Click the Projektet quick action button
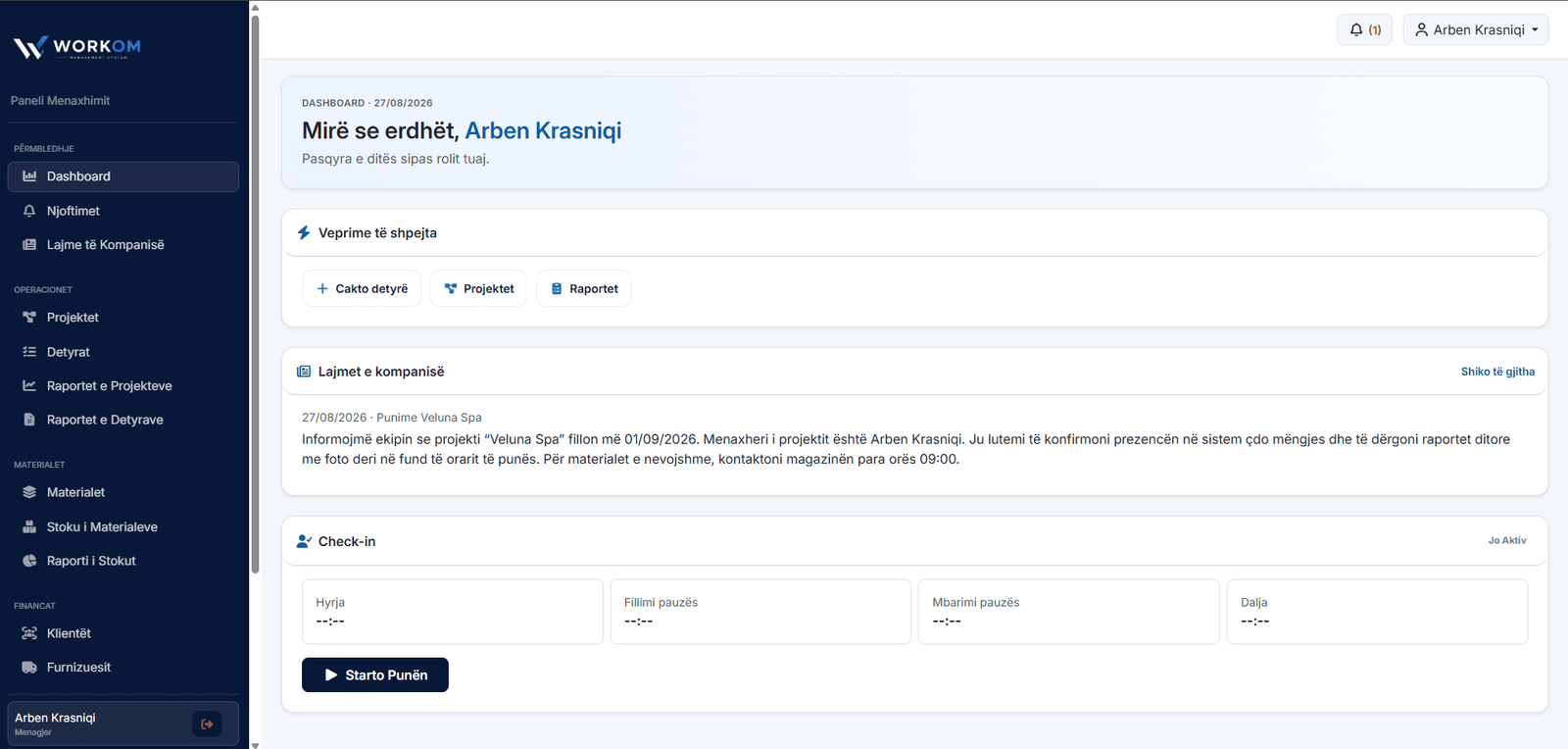The height and width of the screenshot is (749, 1568). click(x=478, y=288)
